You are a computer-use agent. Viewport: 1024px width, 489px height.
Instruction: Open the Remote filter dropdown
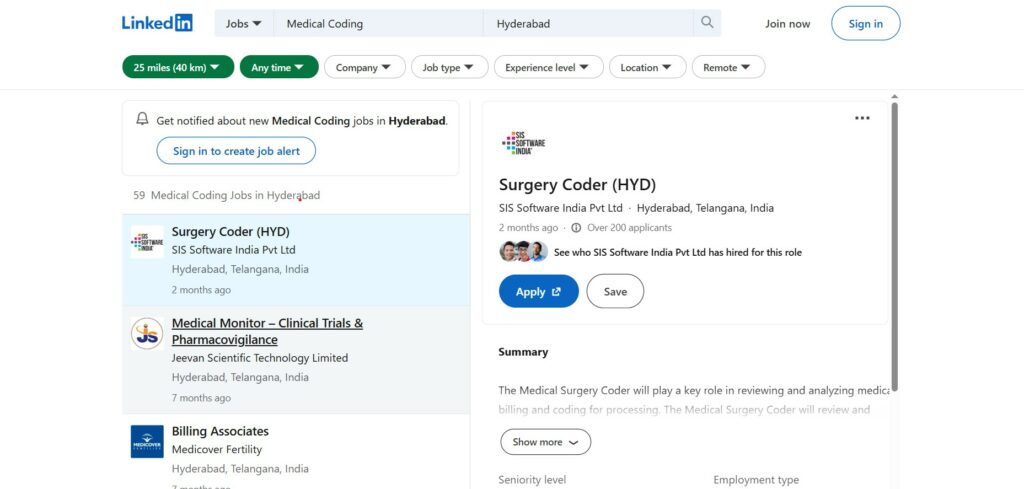727,67
